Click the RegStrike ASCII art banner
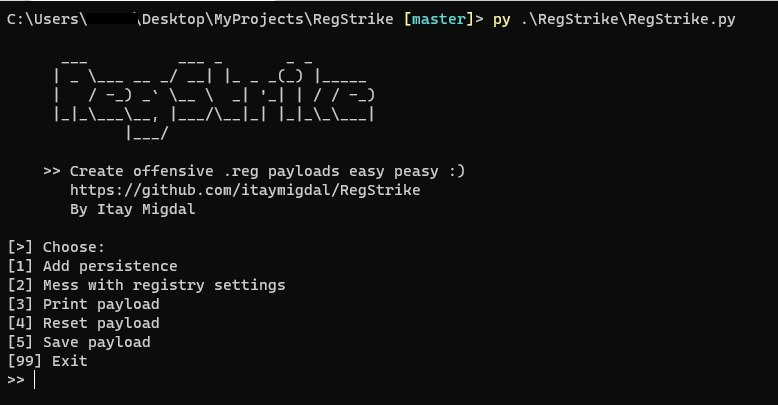The image size is (778, 405). 214,99
